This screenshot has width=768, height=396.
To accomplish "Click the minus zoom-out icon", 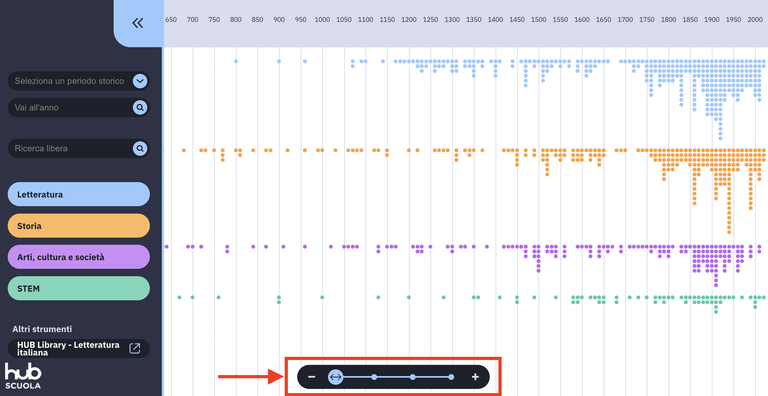I will (312, 377).
